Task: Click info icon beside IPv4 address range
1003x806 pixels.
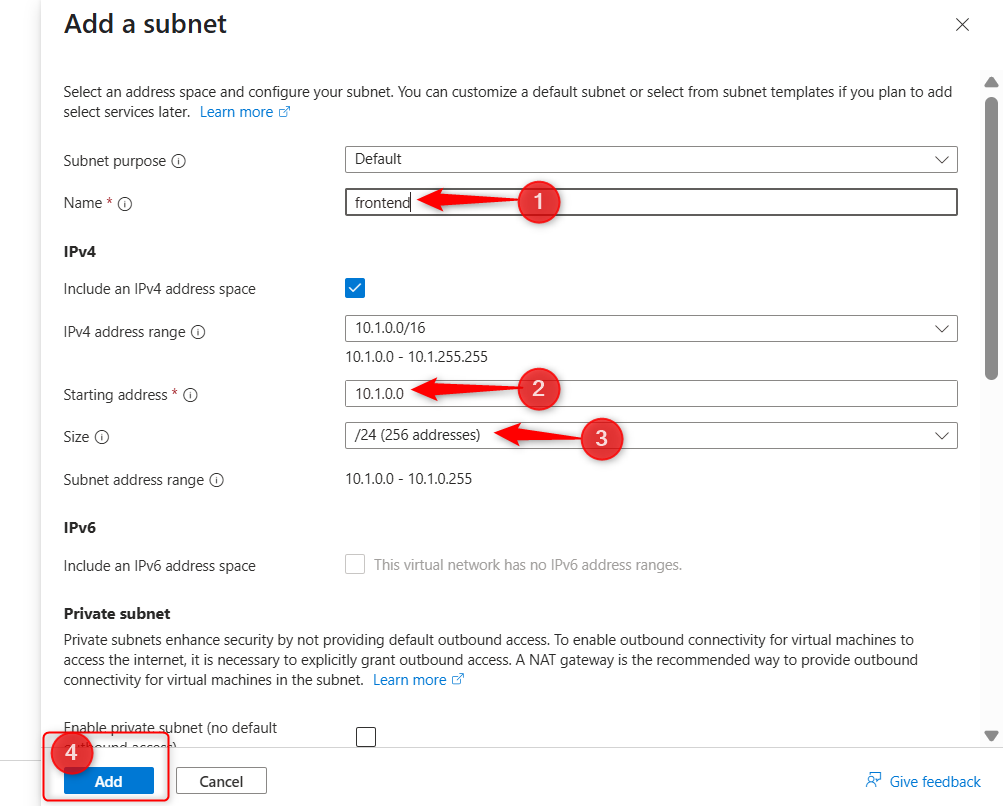Action: (x=198, y=332)
